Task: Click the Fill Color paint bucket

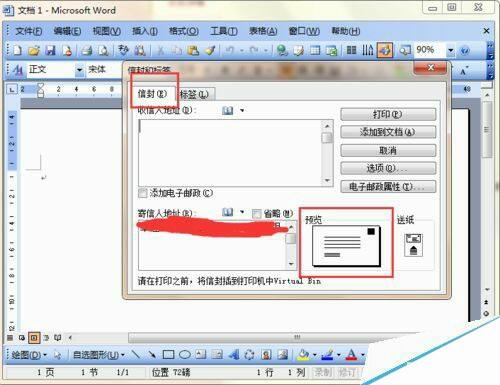Action: [x=303, y=355]
